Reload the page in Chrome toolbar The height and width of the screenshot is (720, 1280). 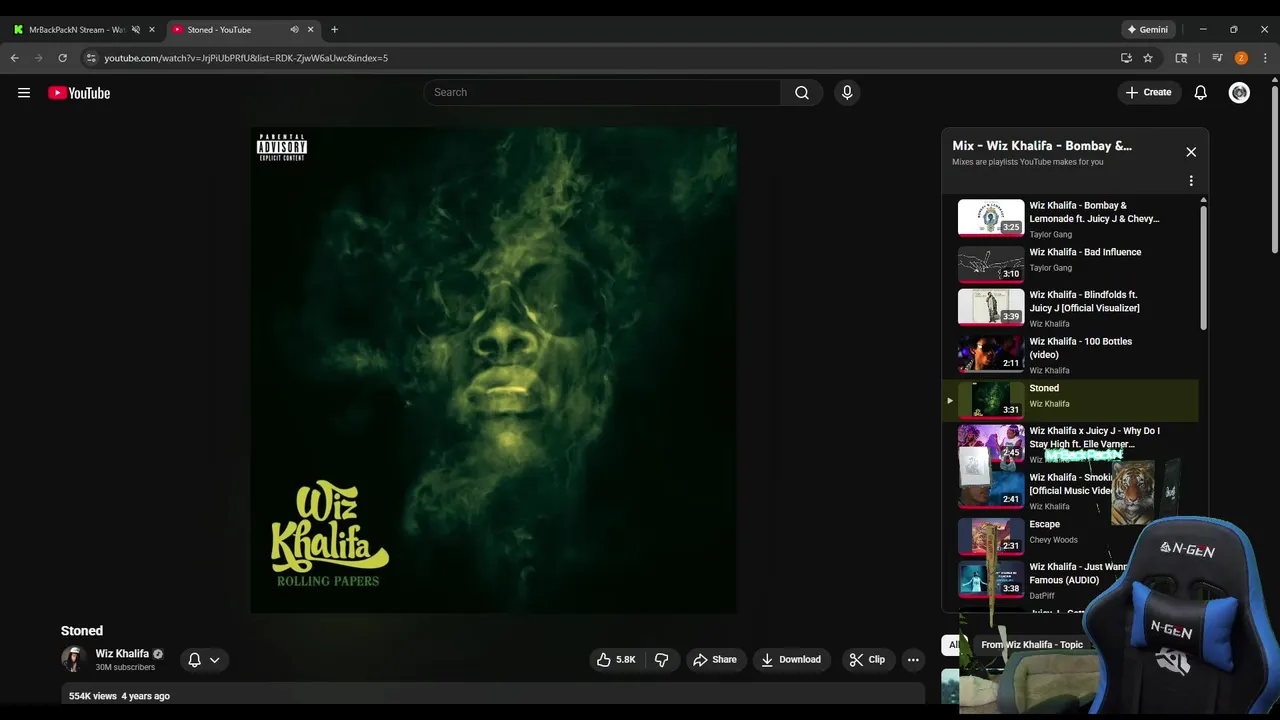[x=62, y=58]
